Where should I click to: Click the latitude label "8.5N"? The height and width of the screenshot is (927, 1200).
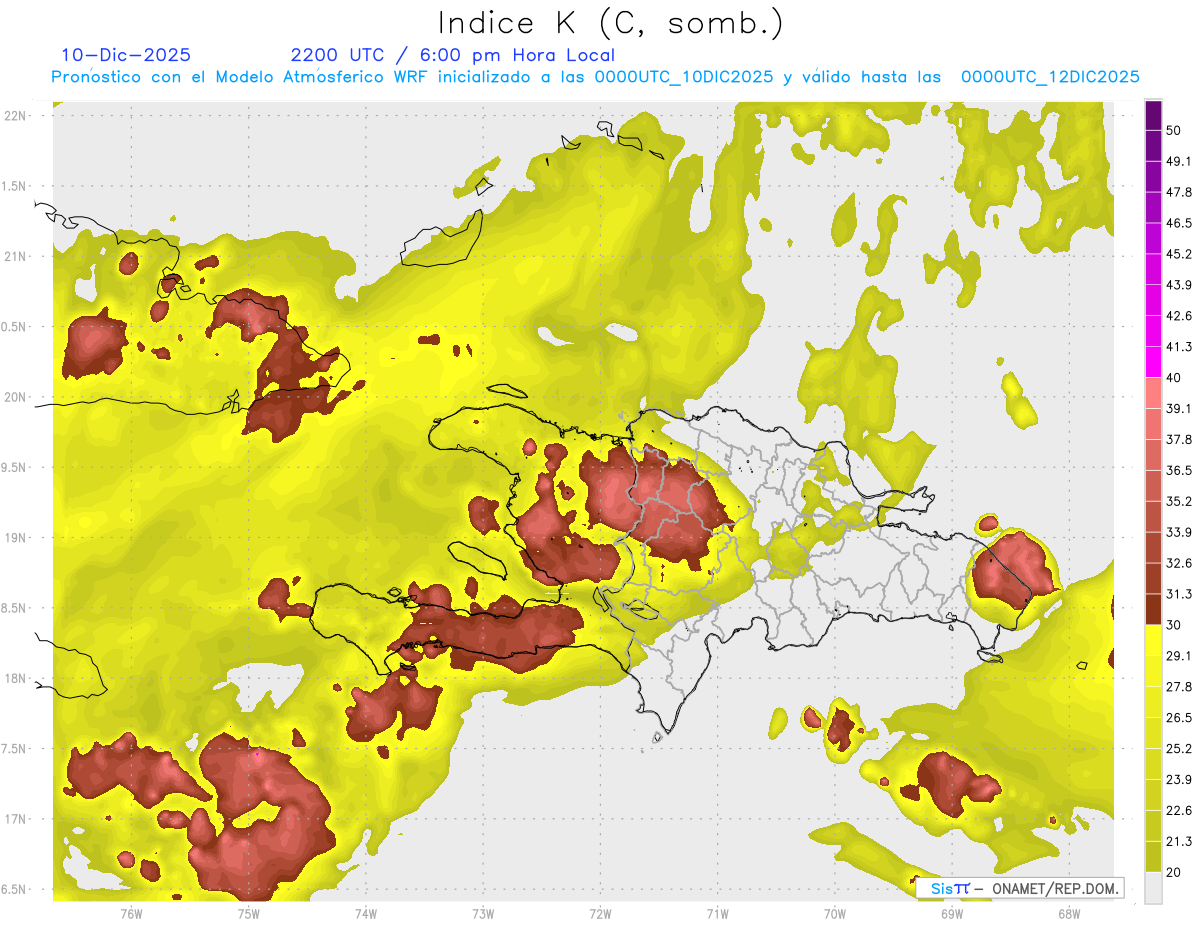pyautogui.click(x=15, y=609)
